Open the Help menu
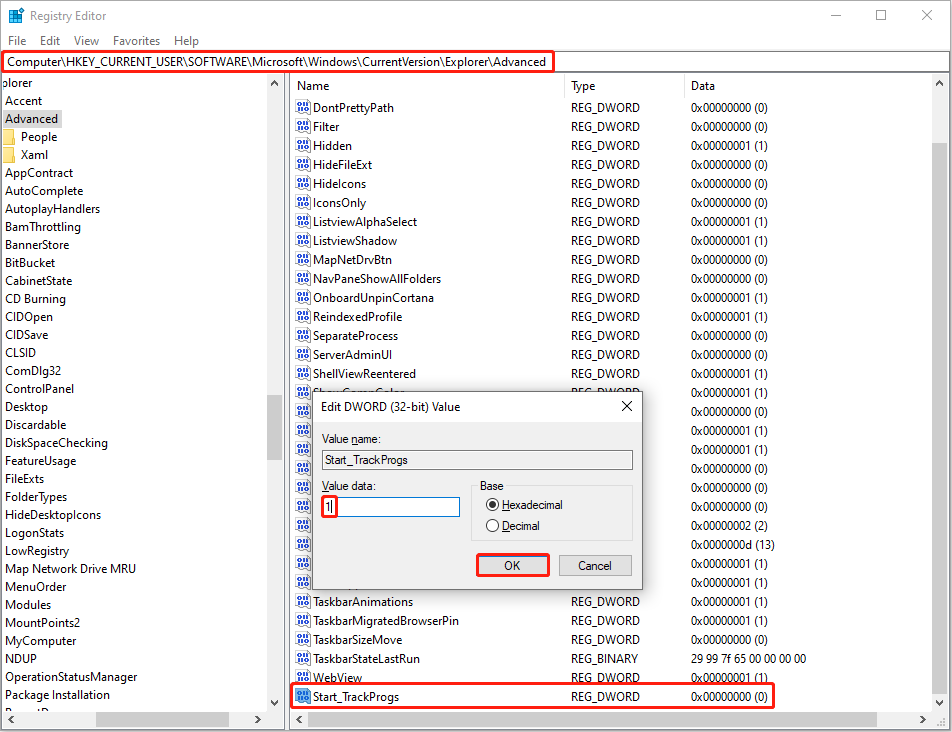952x732 pixels. (186, 41)
